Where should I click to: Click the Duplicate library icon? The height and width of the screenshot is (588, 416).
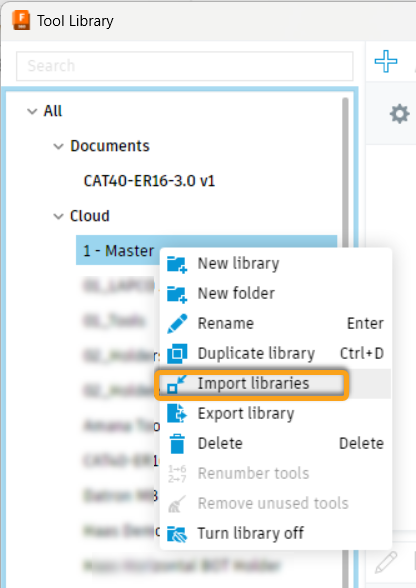(x=177, y=354)
